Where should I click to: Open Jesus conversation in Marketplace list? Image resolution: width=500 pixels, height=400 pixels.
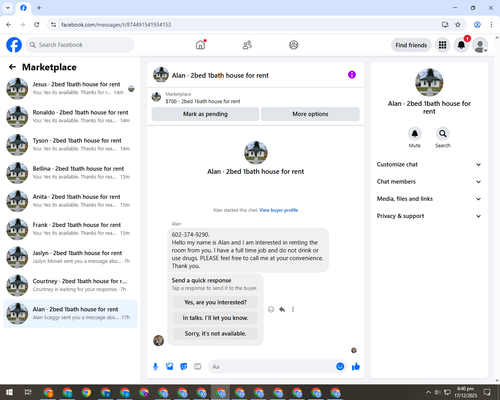coord(70,88)
